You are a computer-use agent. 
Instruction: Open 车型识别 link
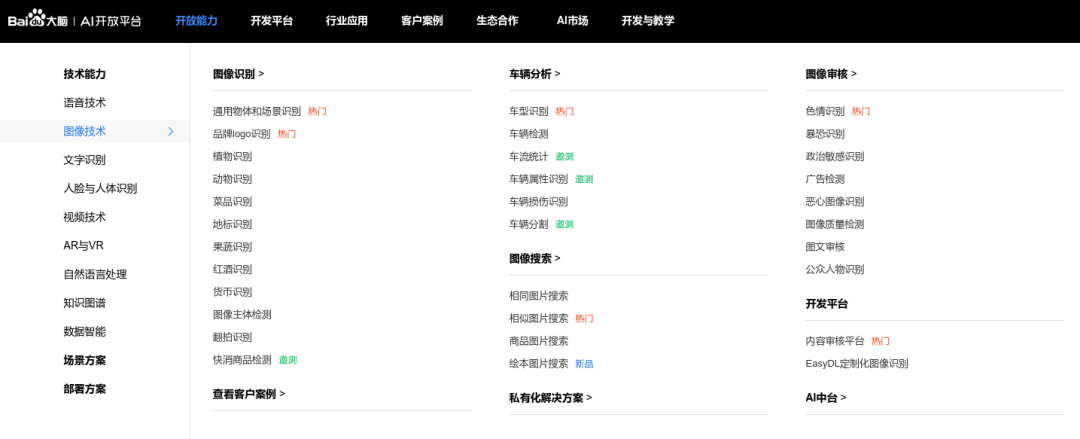coord(528,111)
